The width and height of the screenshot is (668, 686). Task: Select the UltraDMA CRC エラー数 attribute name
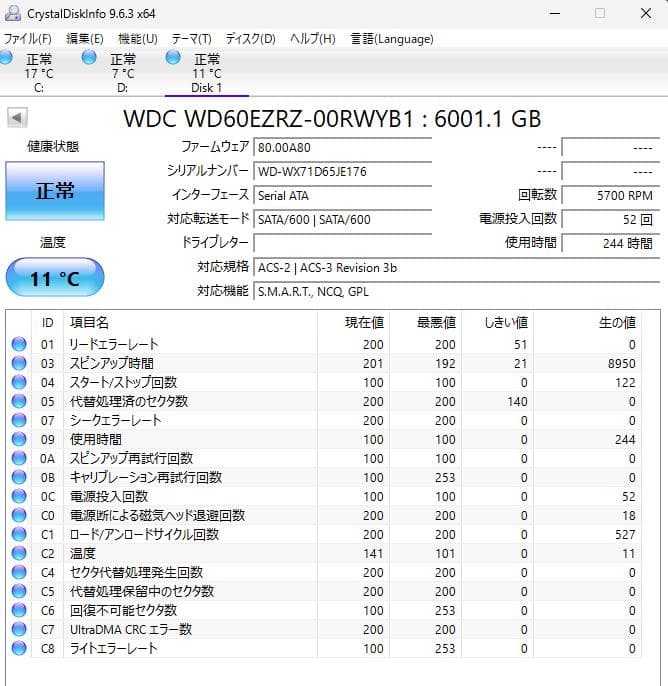pos(131,630)
